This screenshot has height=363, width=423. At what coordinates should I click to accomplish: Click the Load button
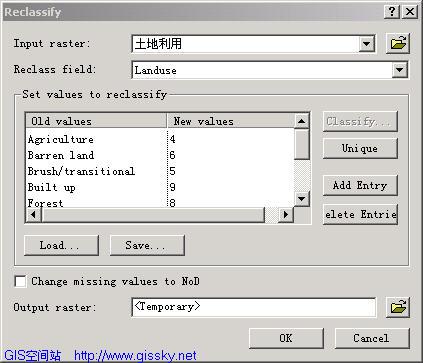coord(61,245)
